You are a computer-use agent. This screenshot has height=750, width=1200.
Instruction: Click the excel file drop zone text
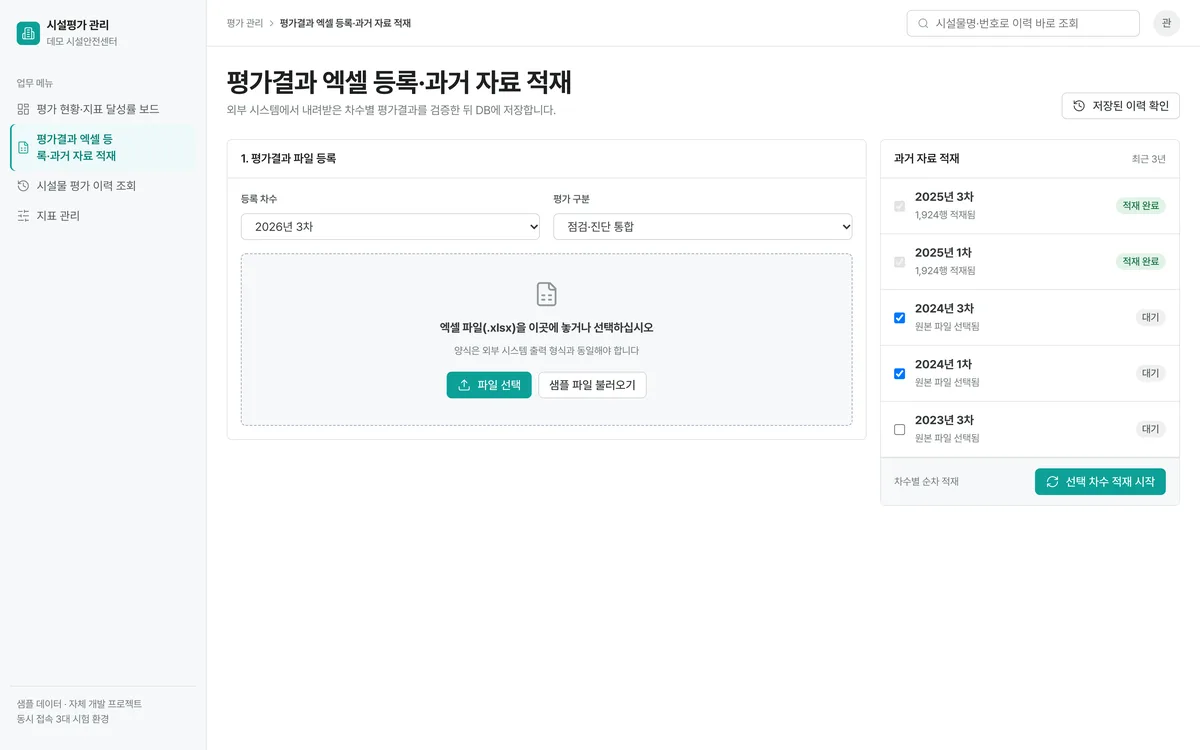(546, 328)
